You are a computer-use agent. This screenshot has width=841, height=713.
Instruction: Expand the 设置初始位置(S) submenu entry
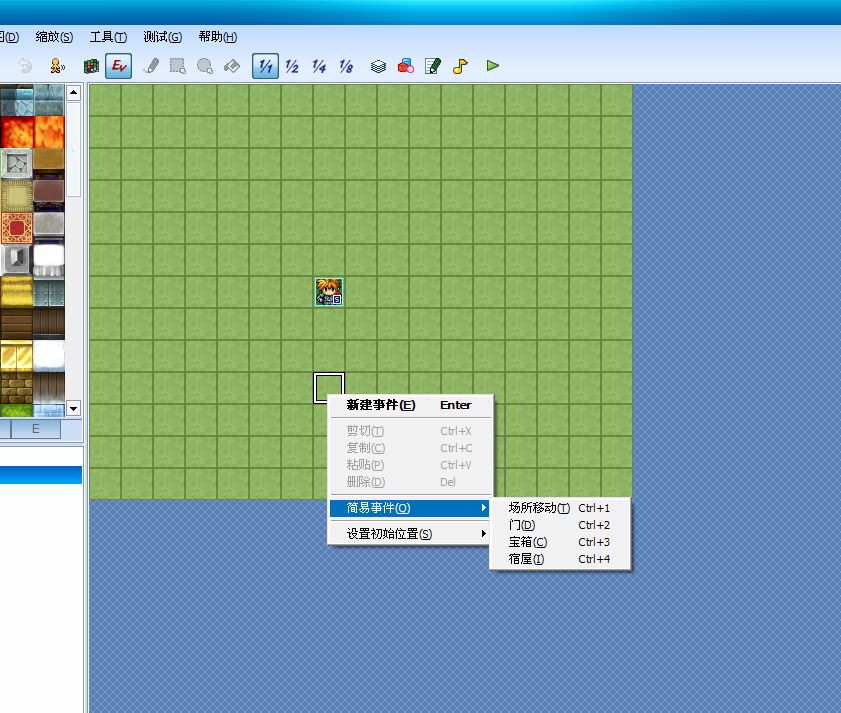[x=410, y=534]
